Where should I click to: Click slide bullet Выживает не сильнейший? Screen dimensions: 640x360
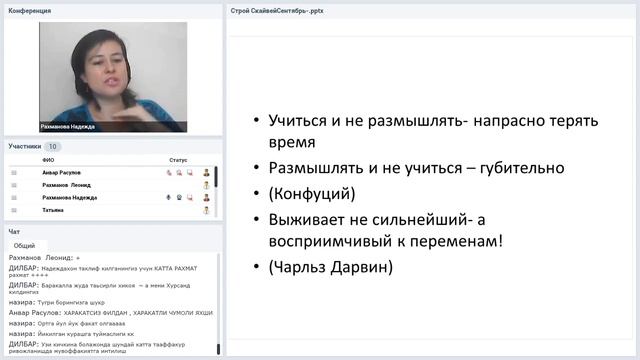(386, 230)
